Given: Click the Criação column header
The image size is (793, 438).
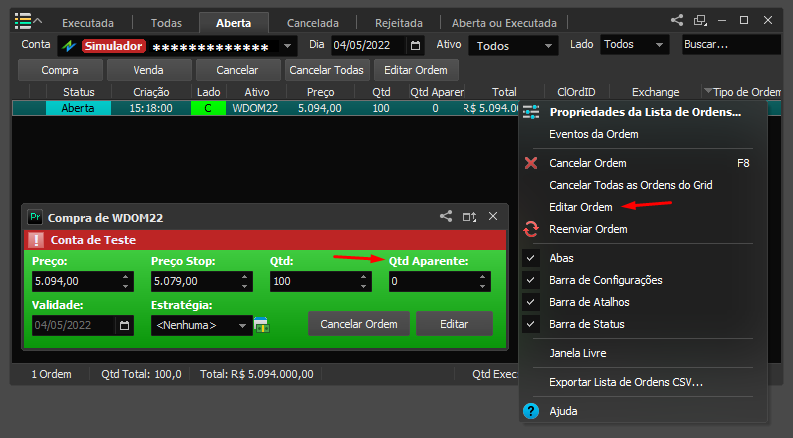Looking at the screenshot, I should tap(151, 92).
